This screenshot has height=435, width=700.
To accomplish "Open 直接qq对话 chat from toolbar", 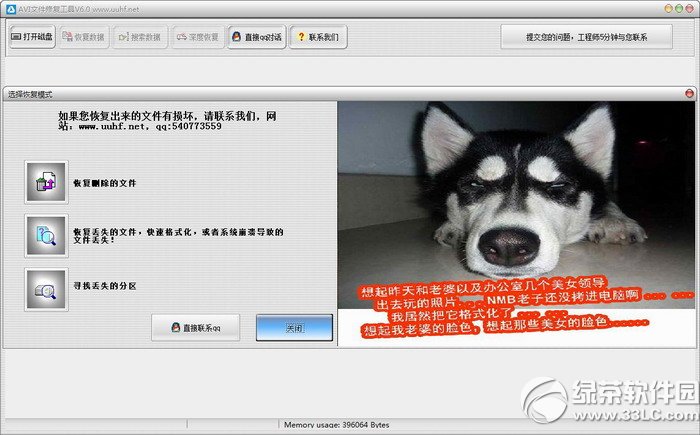I will tap(257, 37).
